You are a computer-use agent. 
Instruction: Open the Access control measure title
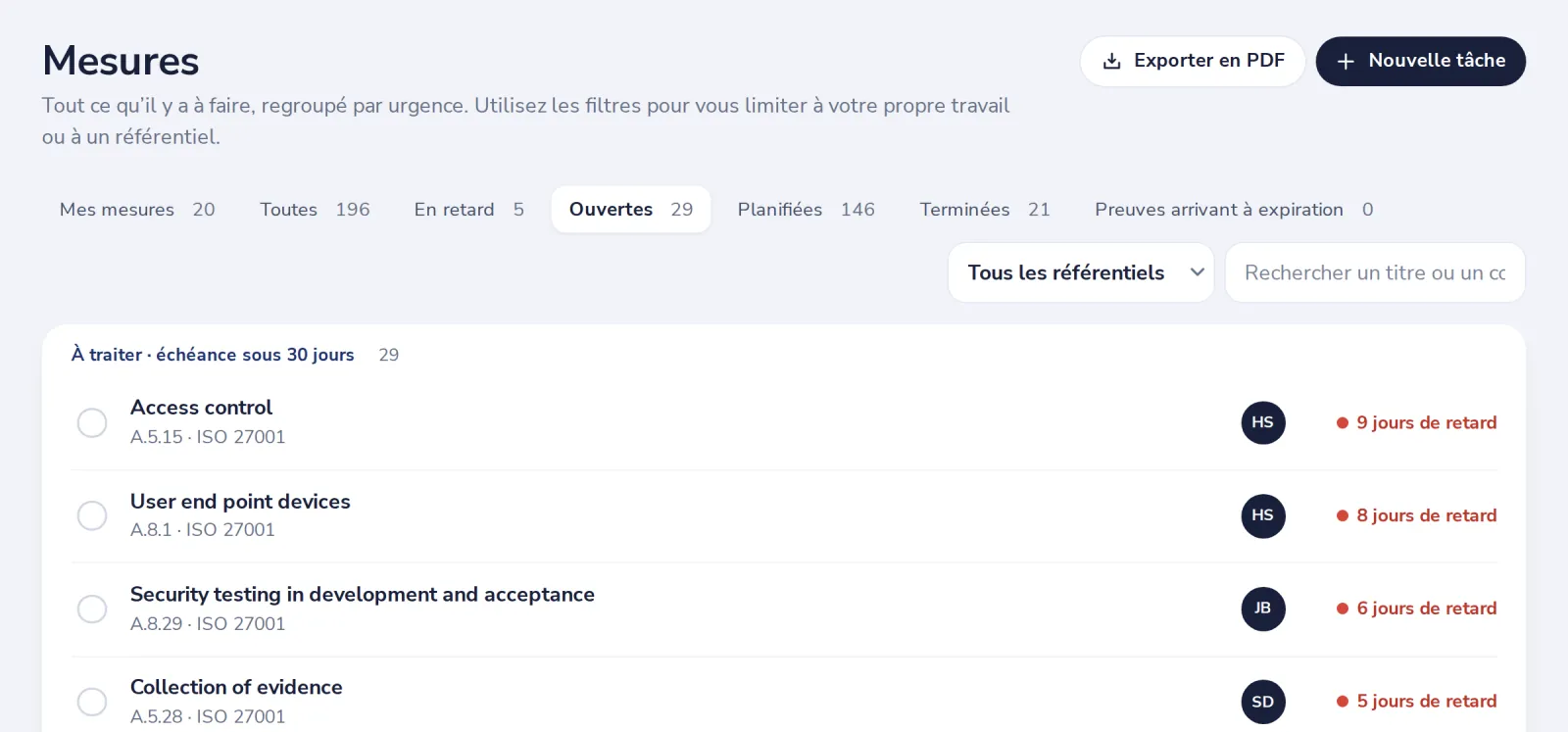pyautogui.click(x=201, y=408)
